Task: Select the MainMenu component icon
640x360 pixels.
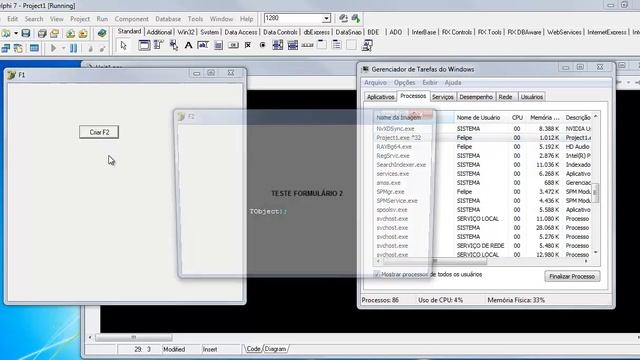Action: tap(158, 45)
